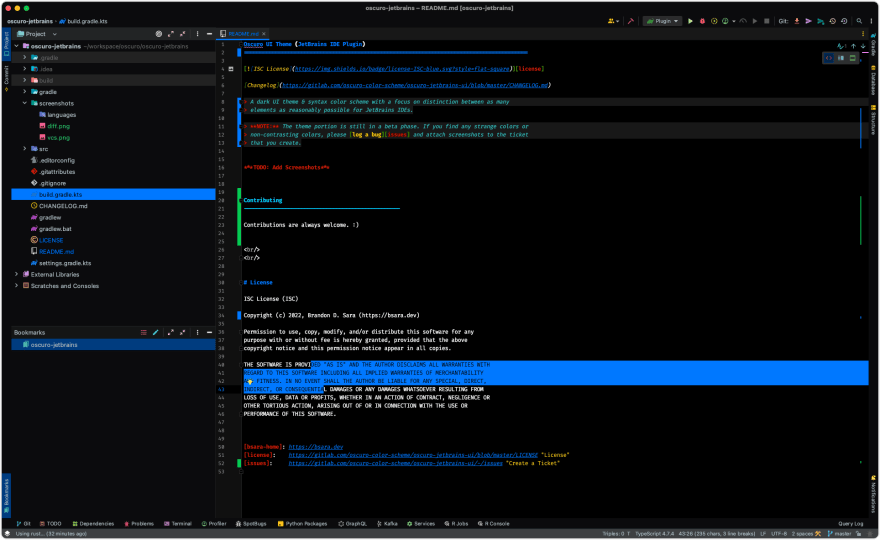The height and width of the screenshot is (540, 880).
Task: Open the https://bsara.dev link
Action: (316, 447)
